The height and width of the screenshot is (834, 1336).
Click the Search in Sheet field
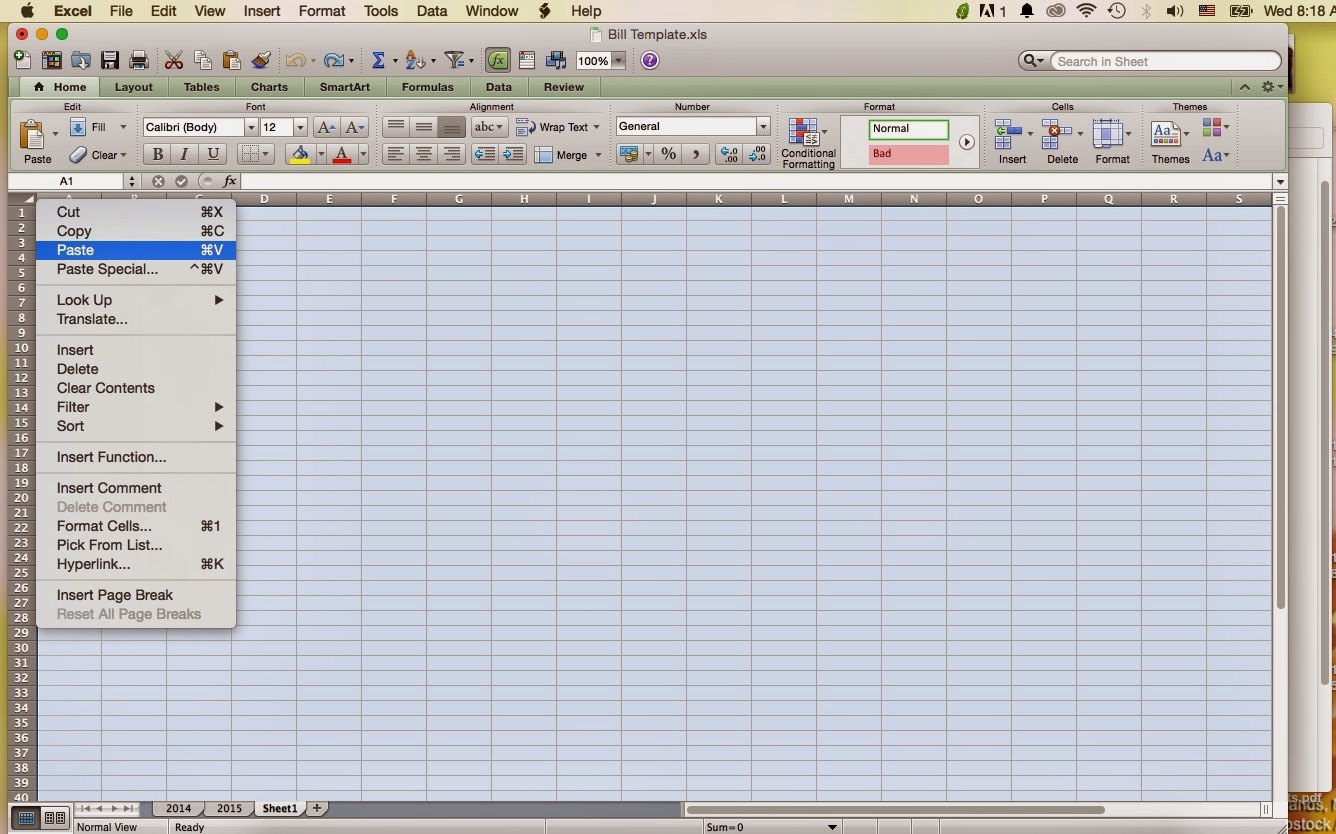pyautogui.click(x=1164, y=61)
